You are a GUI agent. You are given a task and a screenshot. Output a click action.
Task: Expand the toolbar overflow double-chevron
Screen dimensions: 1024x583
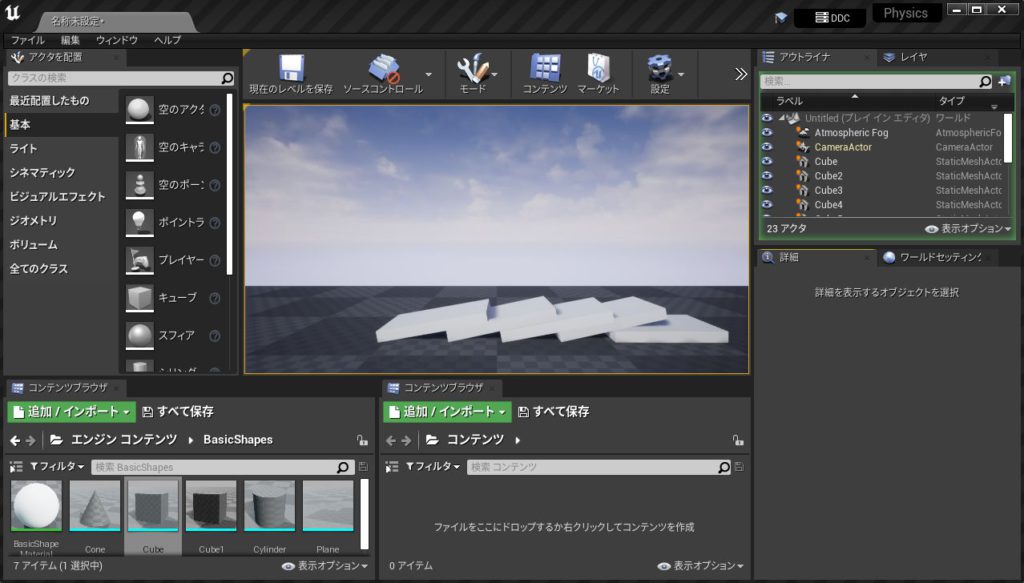pos(741,74)
